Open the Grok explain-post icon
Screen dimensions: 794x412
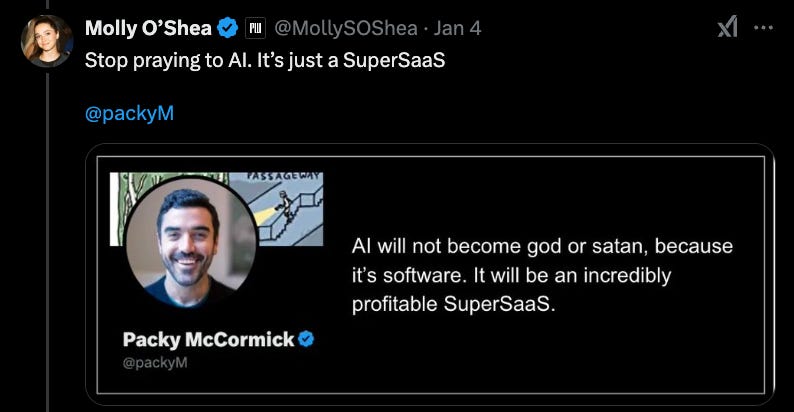pyautogui.click(x=728, y=26)
